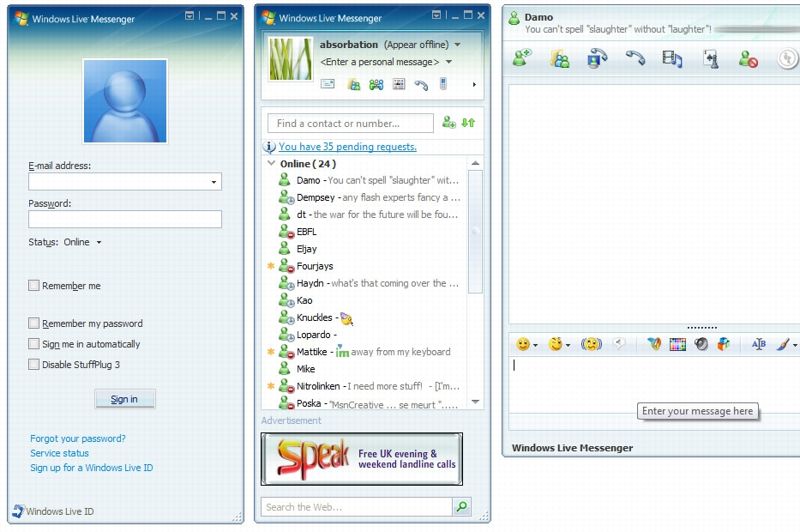This screenshot has height=532, width=800.
Task: Open the 35 pending requests link
Action: 347,147
